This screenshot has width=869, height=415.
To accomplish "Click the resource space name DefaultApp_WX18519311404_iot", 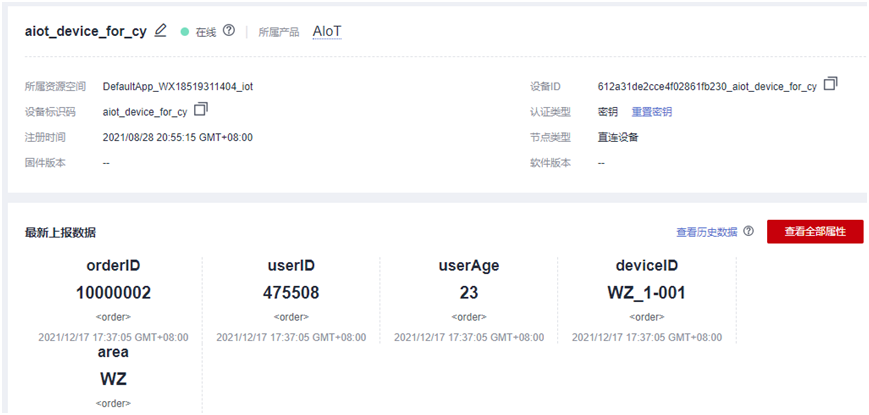I will [x=178, y=87].
